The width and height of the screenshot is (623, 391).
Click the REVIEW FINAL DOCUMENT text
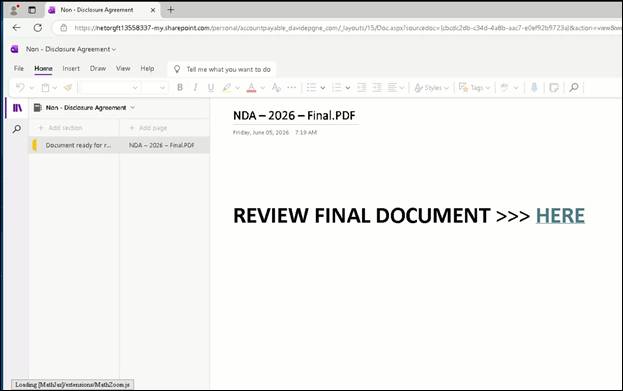tap(362, 216)
